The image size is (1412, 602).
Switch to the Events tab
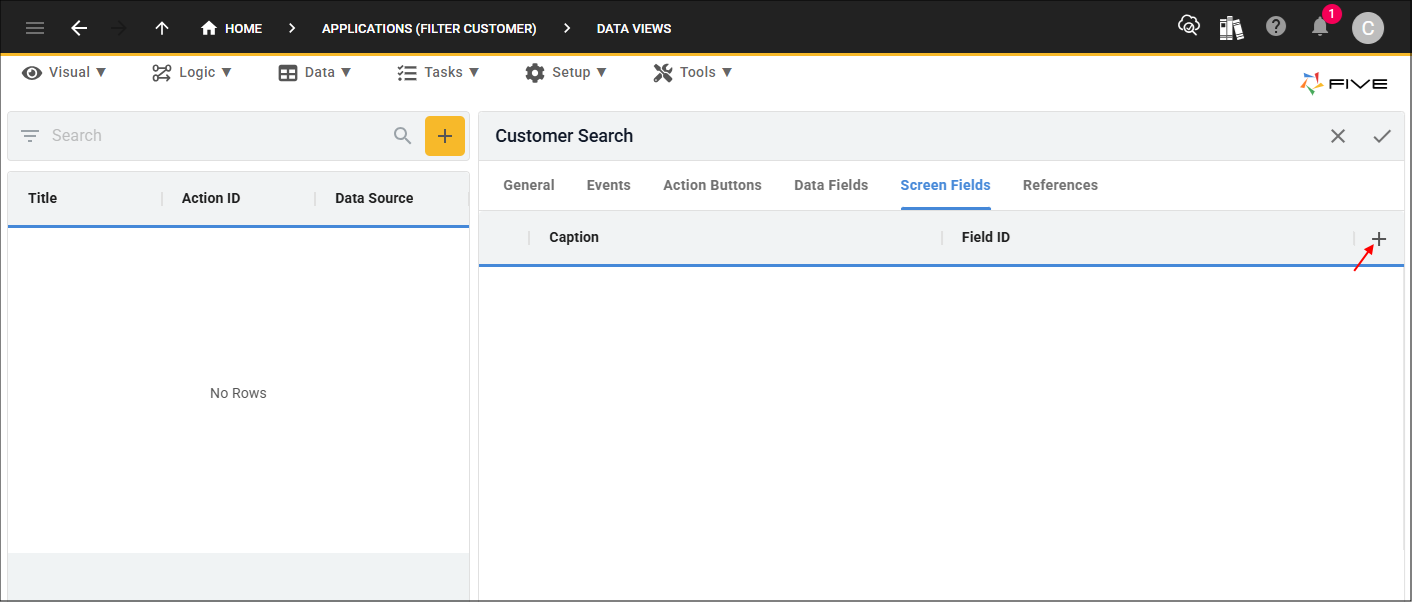click(x=609, y=185)
